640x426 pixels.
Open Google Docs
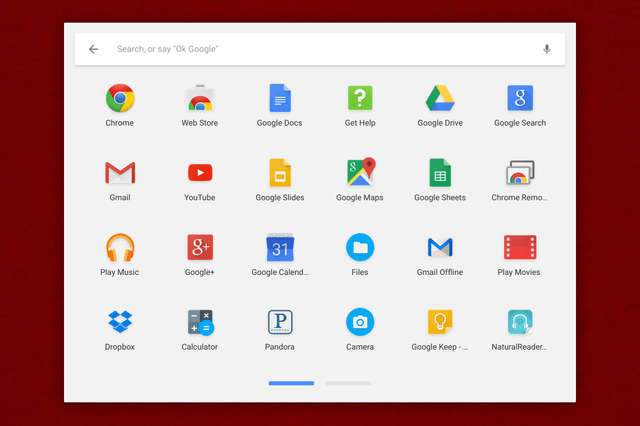280,98
